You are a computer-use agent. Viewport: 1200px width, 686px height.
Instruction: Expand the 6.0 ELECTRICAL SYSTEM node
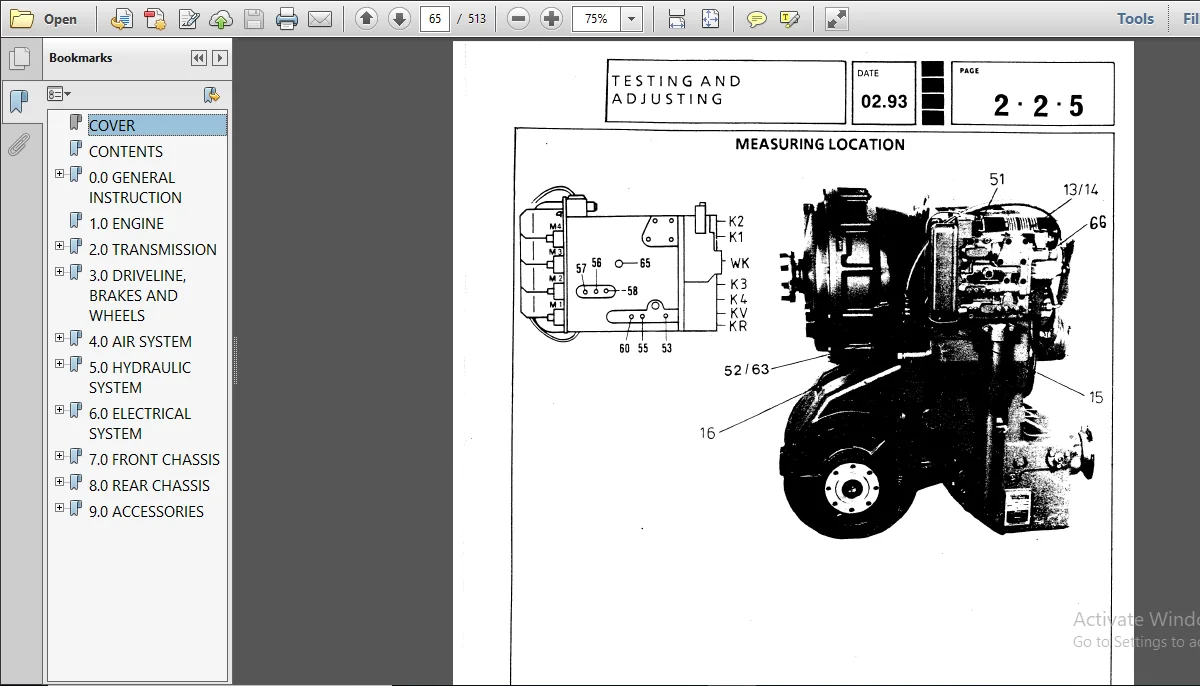coord(59,410)
